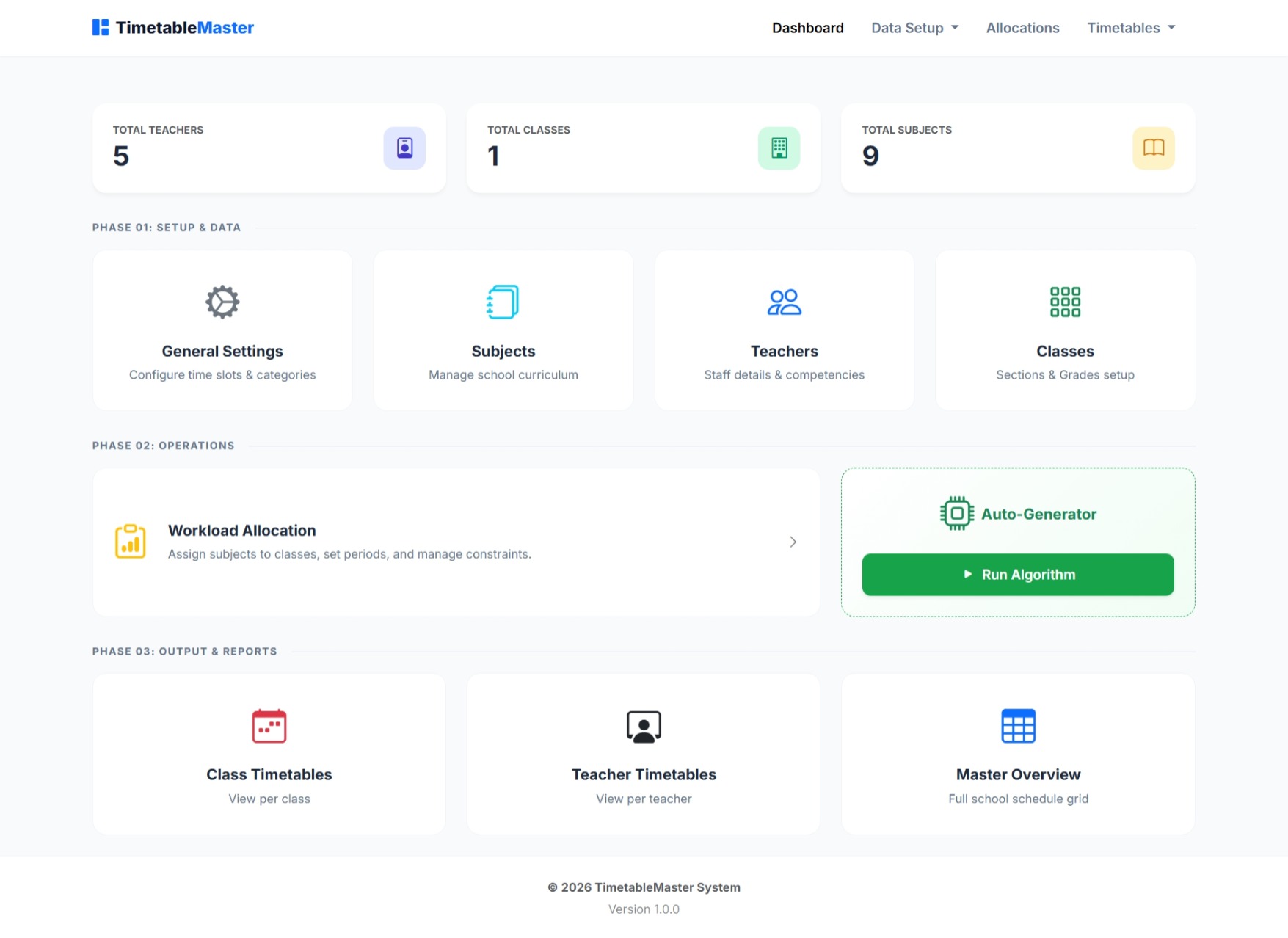Click the Workload Allocation chevron arrow
This screenshot has height=938, width=1288.
tap(793, 542)
